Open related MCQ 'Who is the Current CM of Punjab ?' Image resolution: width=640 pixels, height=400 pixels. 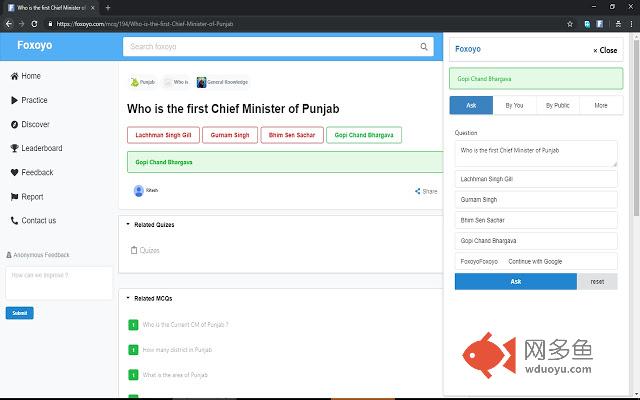[185, 325]
